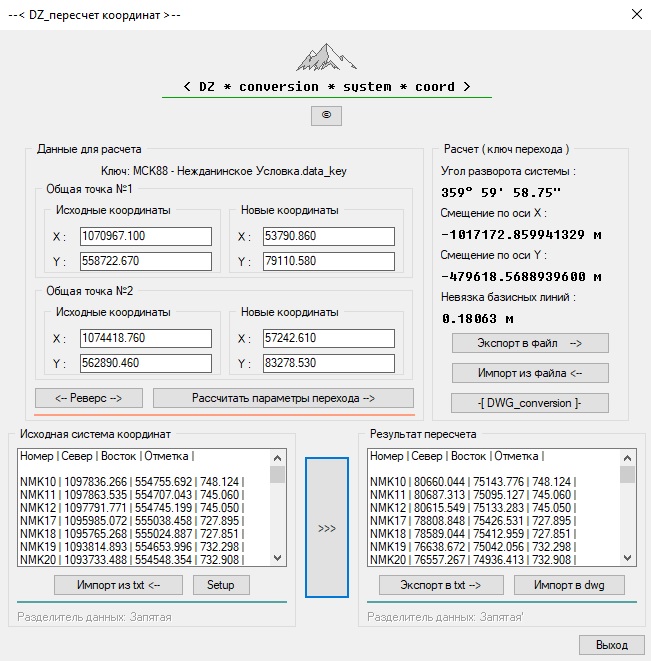The image size is (651, 661).
Task: Click Рассчитать параметры перехода button
Action: (283, 398)
